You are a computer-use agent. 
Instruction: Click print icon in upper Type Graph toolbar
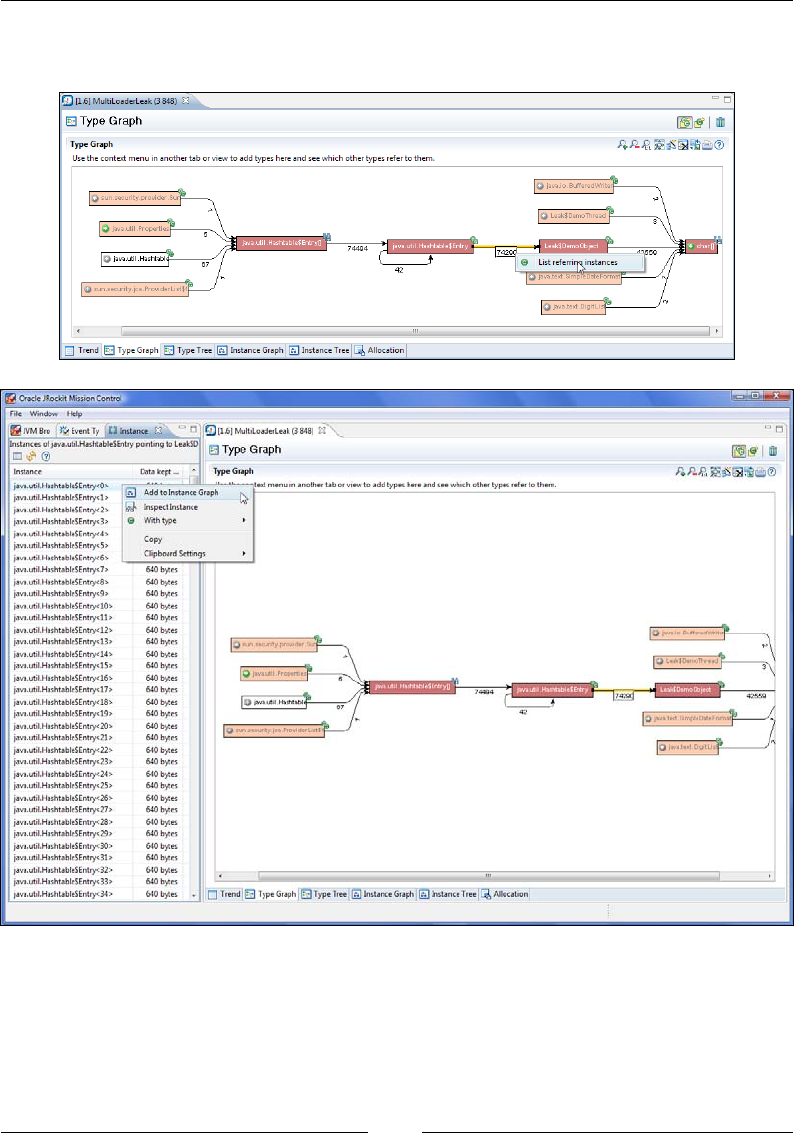coord(707,145)
